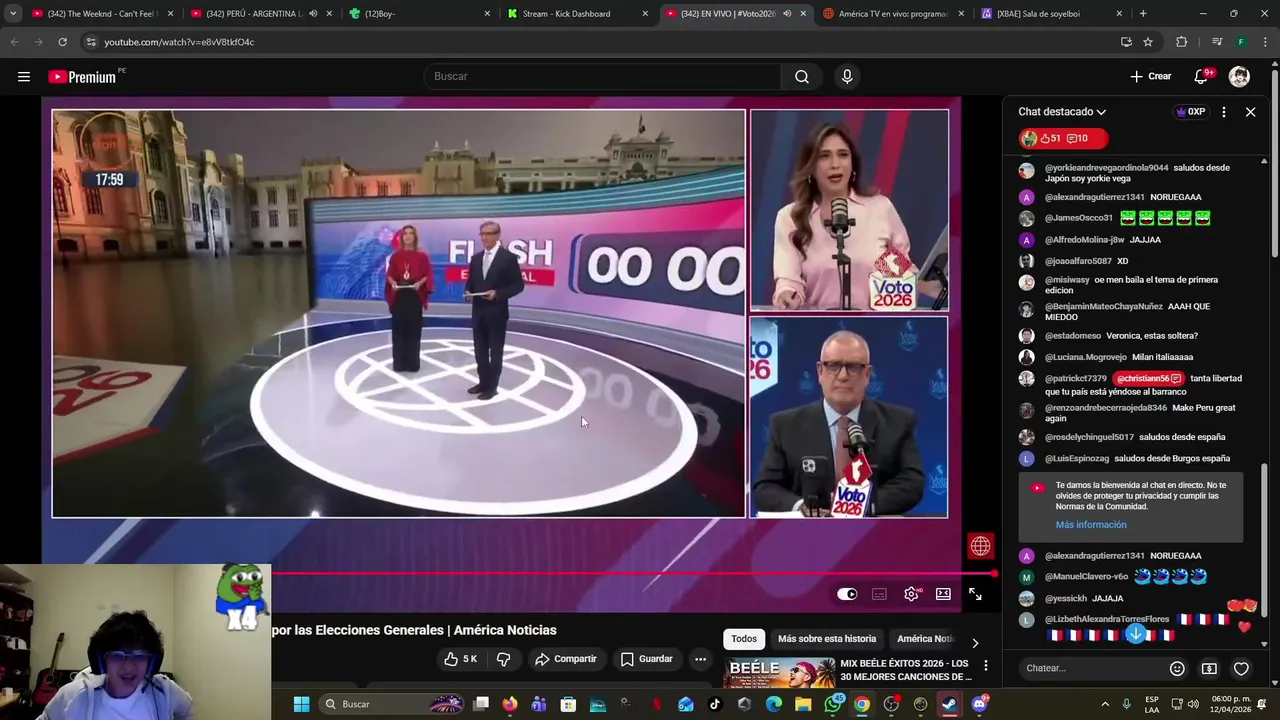Screen dimensions: 1280x720
Task: Open the 0XP crown points badge
Action: pos(1190,112)
